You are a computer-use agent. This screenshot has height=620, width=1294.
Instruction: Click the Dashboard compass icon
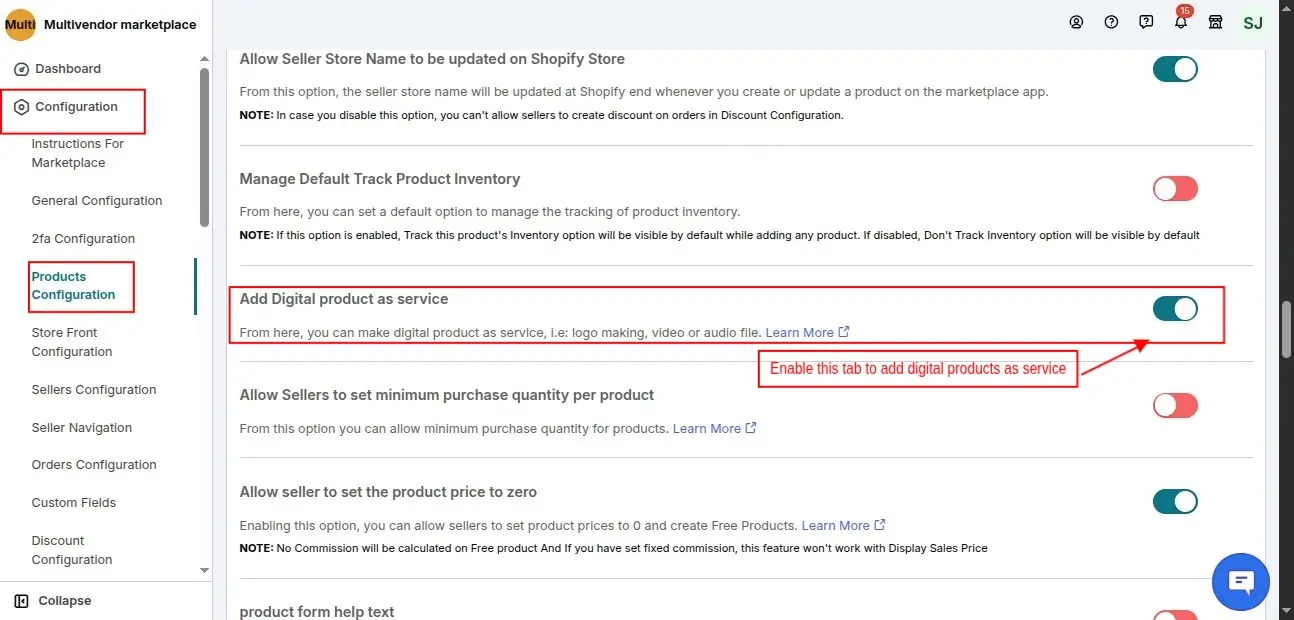(x=21, y=68)
